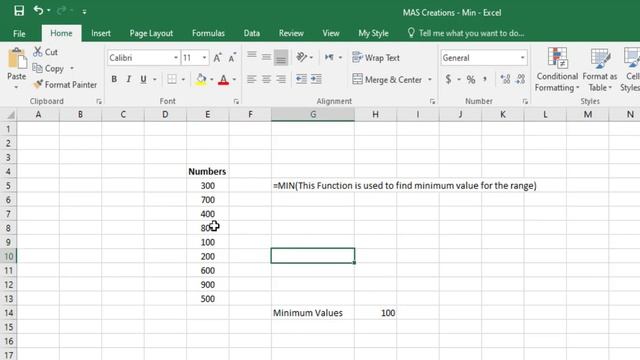This screenshot has height=360, width=640.
Task: Open the File menu
Action: pos(19,33)
